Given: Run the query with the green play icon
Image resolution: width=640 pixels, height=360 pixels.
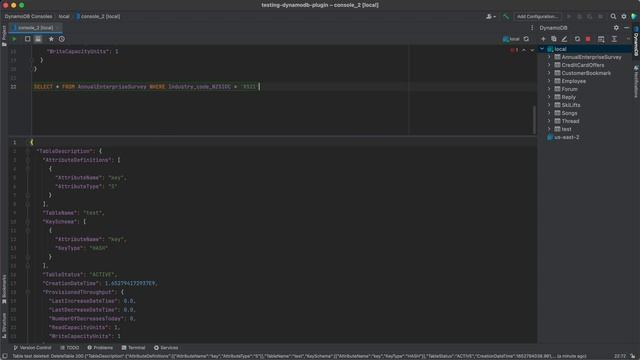Looking at the screenshot, I should tap(14, 39).
